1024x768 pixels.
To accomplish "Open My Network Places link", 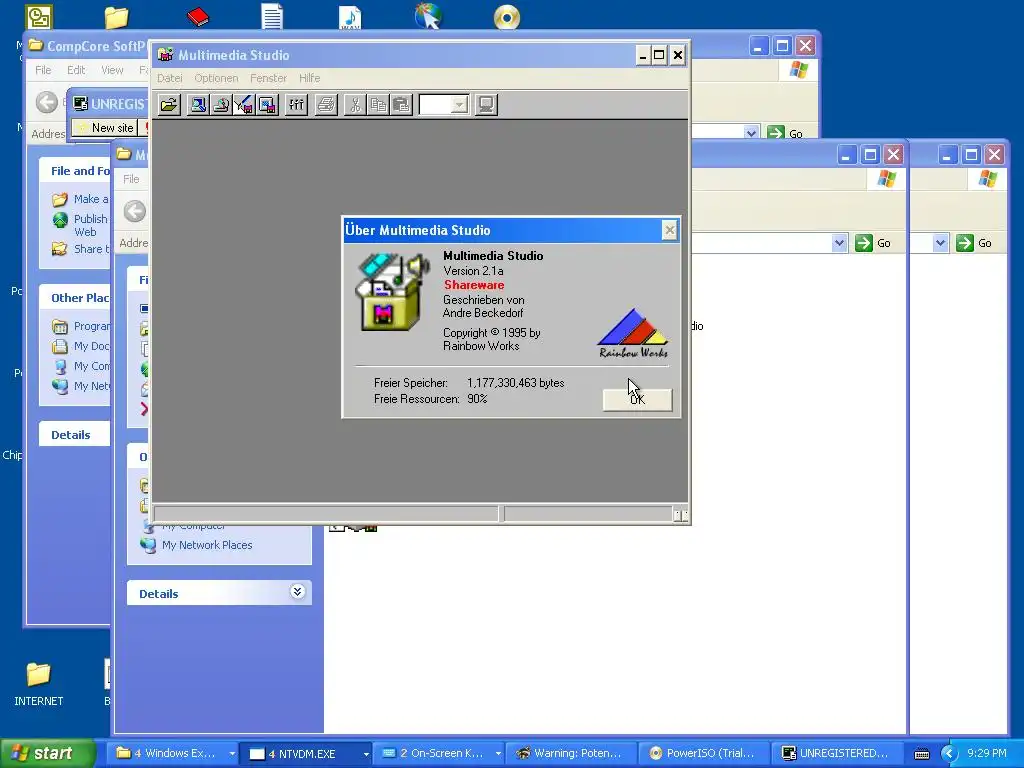I will click(x=206, y=545).
